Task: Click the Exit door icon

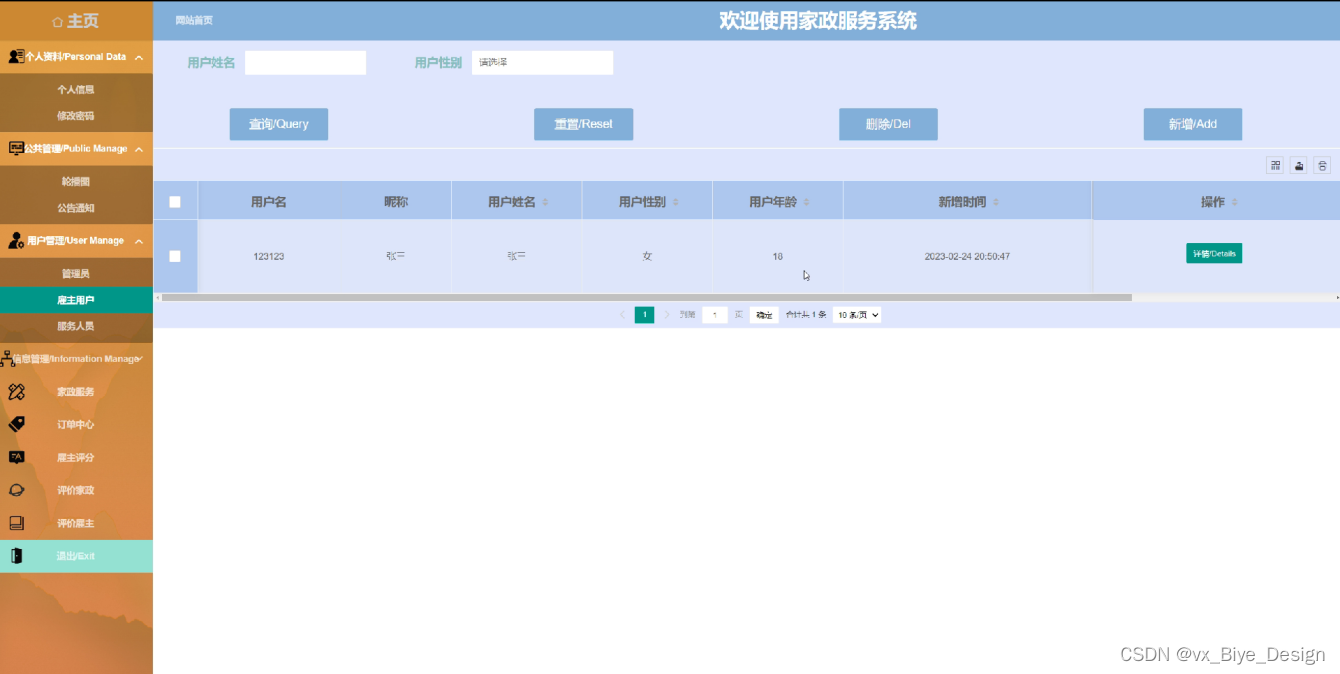Action: point(16,556)
